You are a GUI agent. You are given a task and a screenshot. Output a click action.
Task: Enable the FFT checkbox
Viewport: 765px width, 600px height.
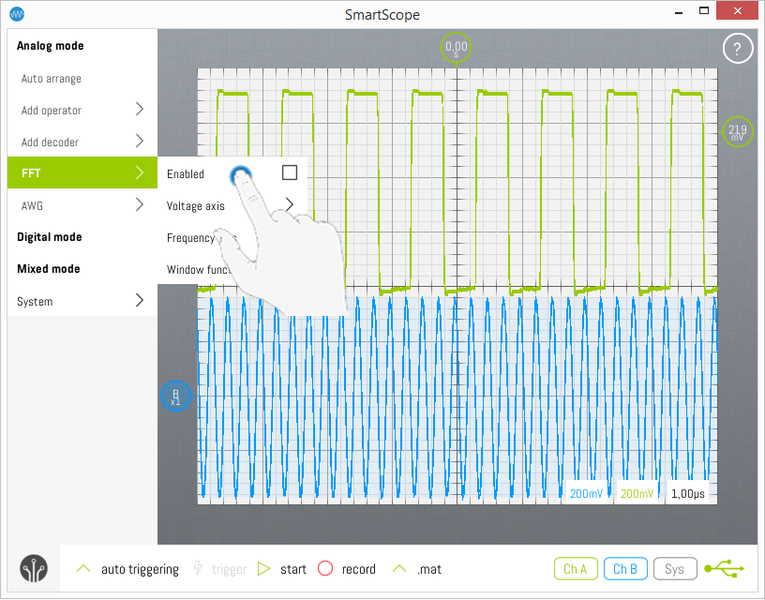[x=289, y=173]
